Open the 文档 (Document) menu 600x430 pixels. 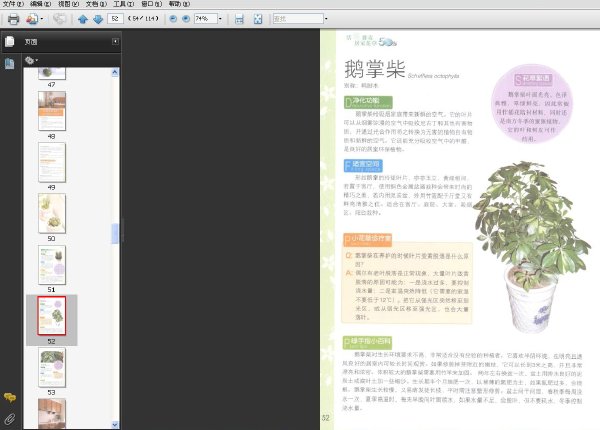click(x=96, y=4)
